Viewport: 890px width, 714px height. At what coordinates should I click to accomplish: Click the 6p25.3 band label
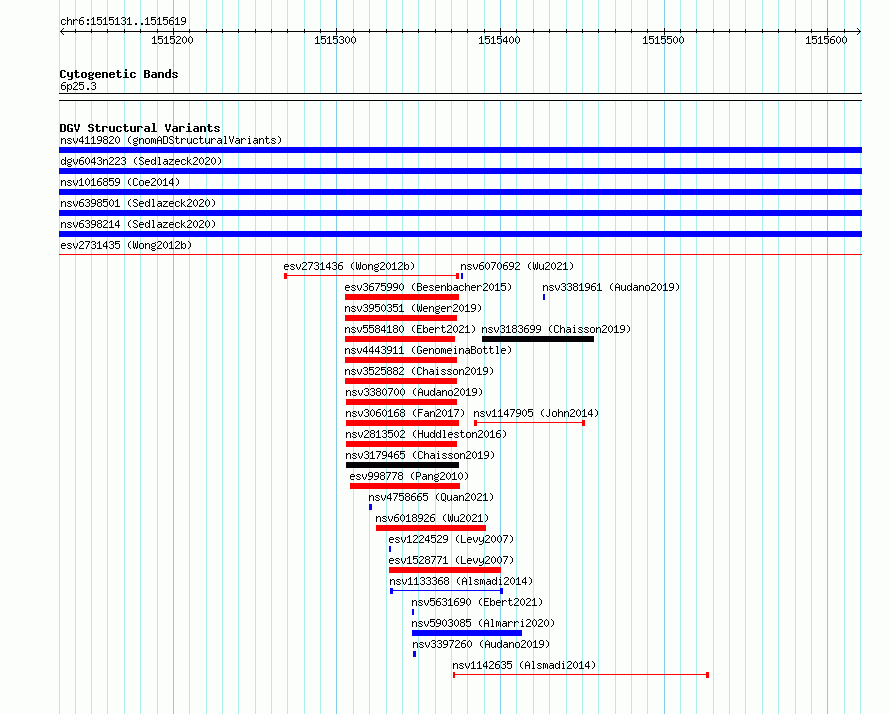[x=78, y=86]
